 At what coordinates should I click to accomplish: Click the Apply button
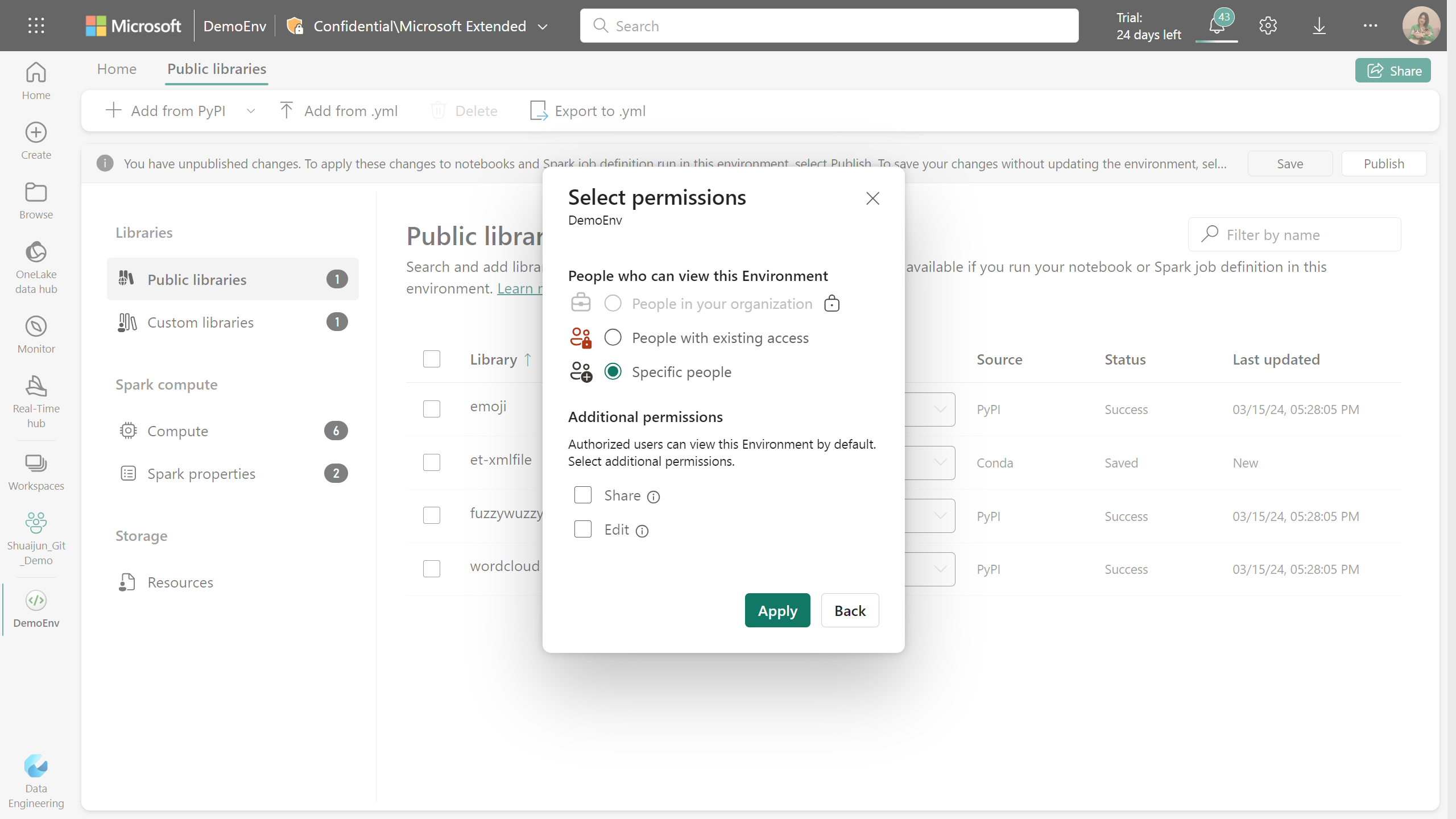[778, 610]
